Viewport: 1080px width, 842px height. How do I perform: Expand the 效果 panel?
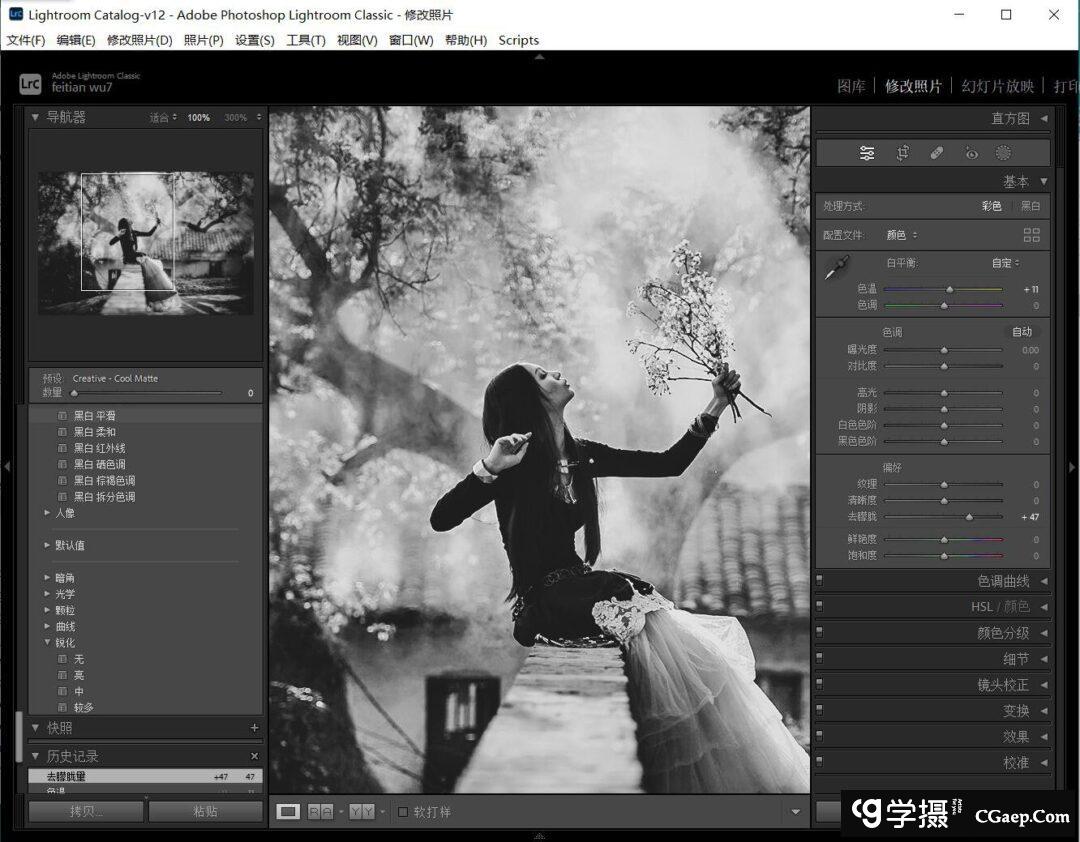click(1016, 737)
